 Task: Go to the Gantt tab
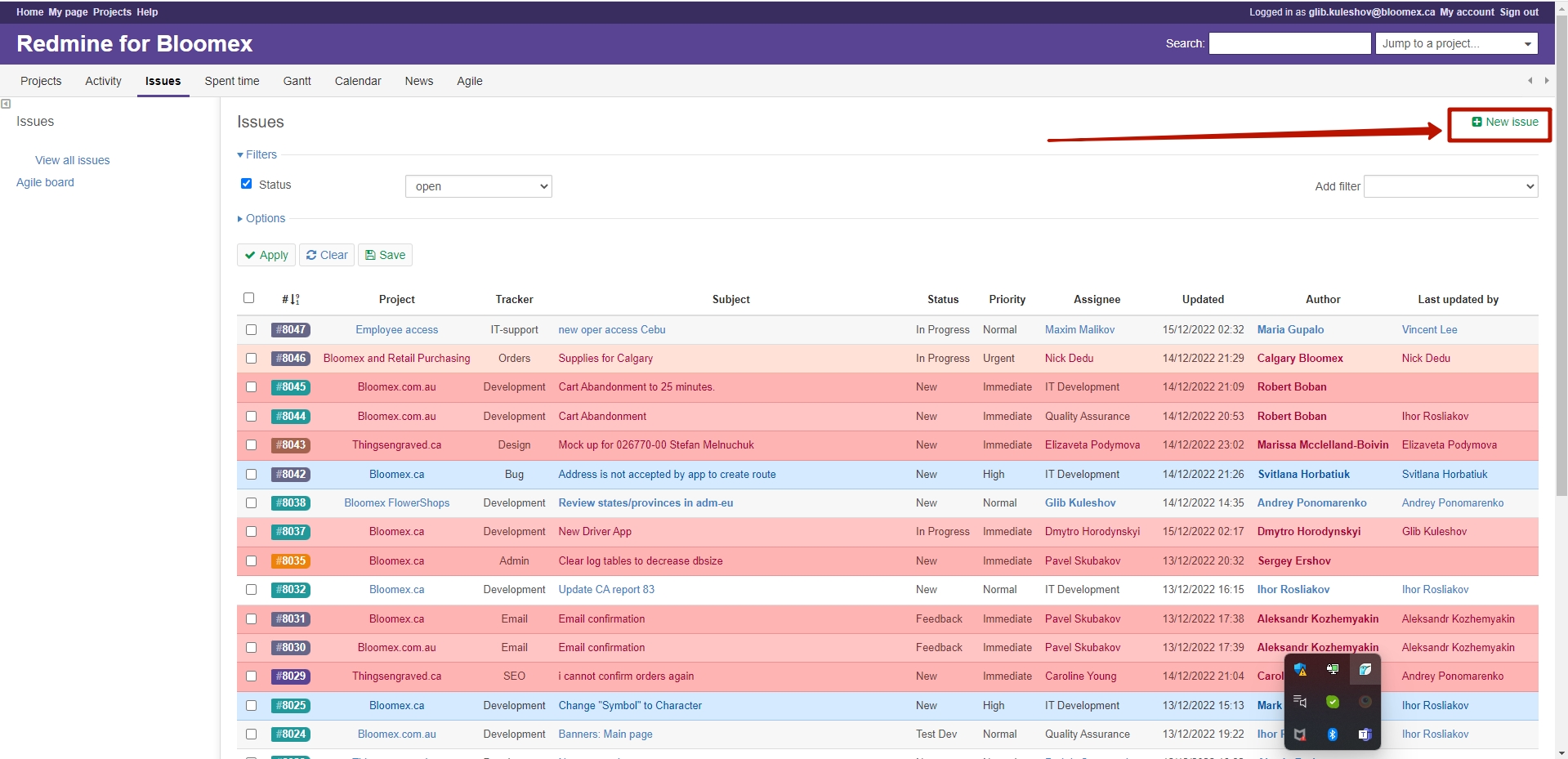(297, 81)
